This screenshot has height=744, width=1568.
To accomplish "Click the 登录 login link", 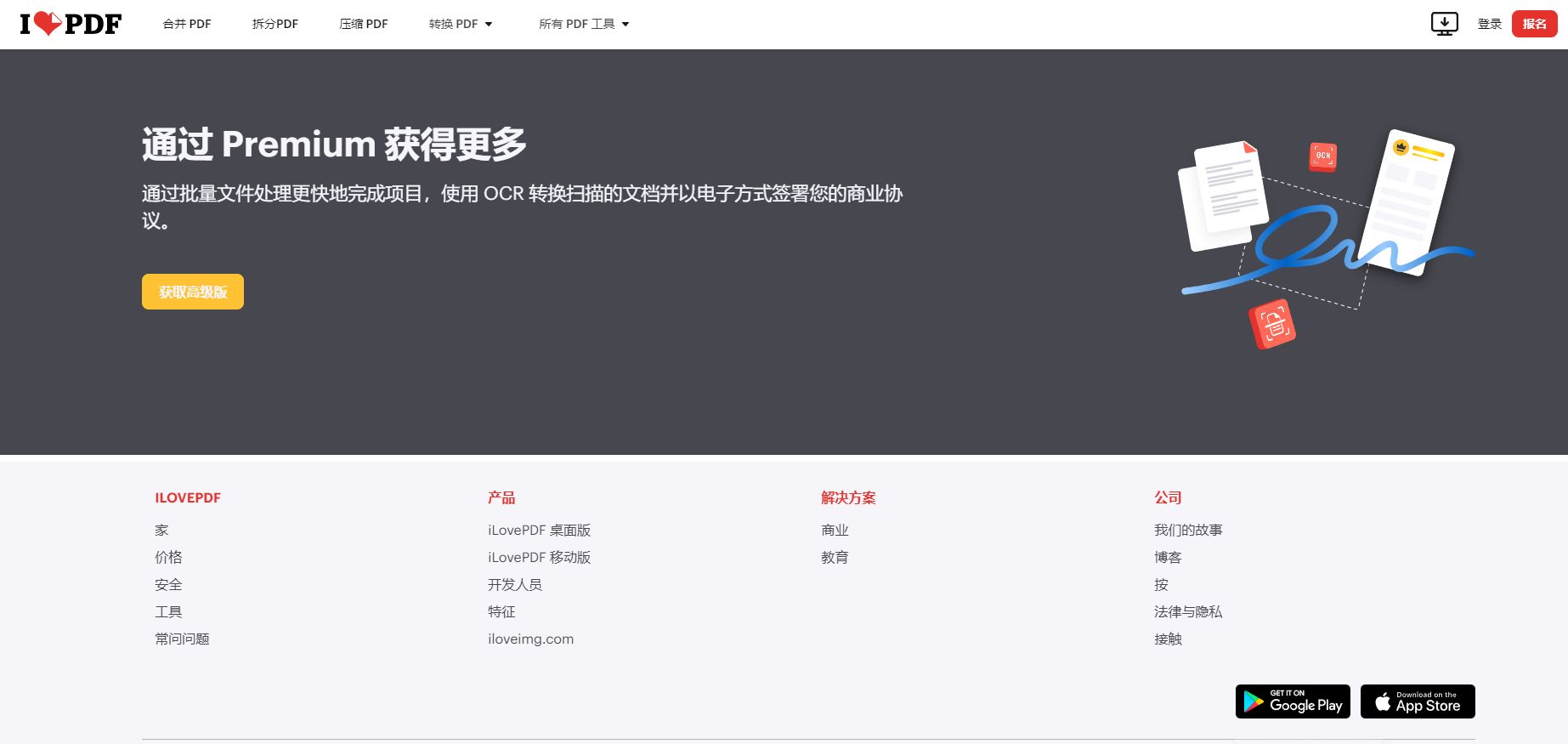I will tap(1490, 24).
